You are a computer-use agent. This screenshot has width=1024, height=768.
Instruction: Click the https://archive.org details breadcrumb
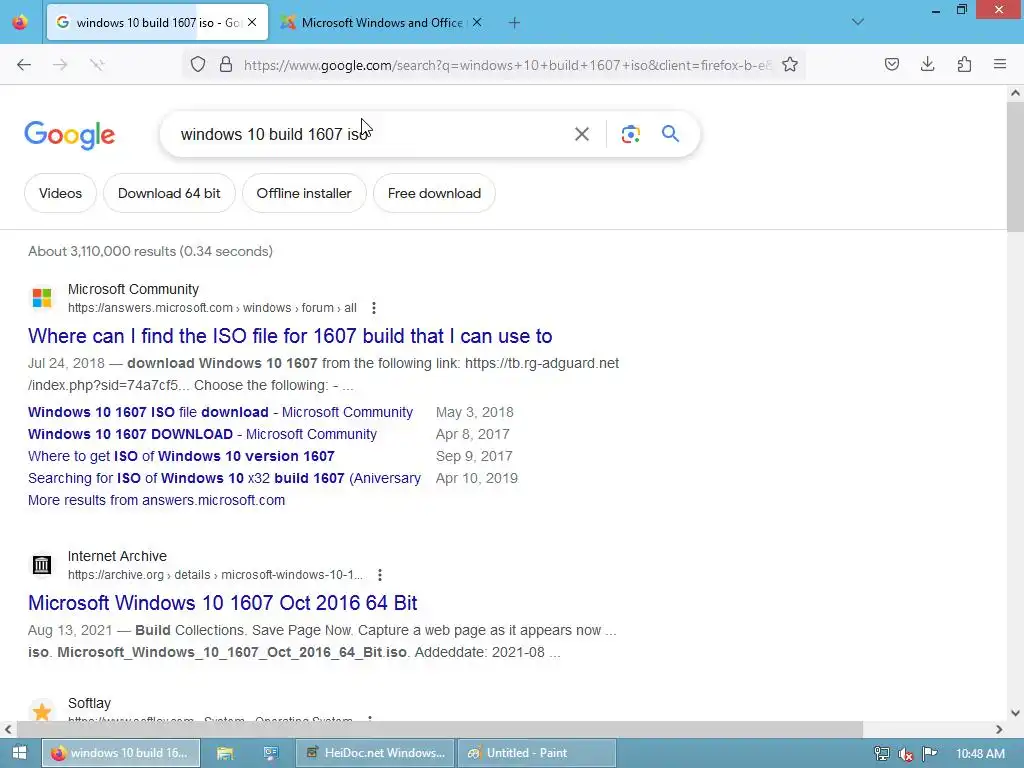click(215, 575)
